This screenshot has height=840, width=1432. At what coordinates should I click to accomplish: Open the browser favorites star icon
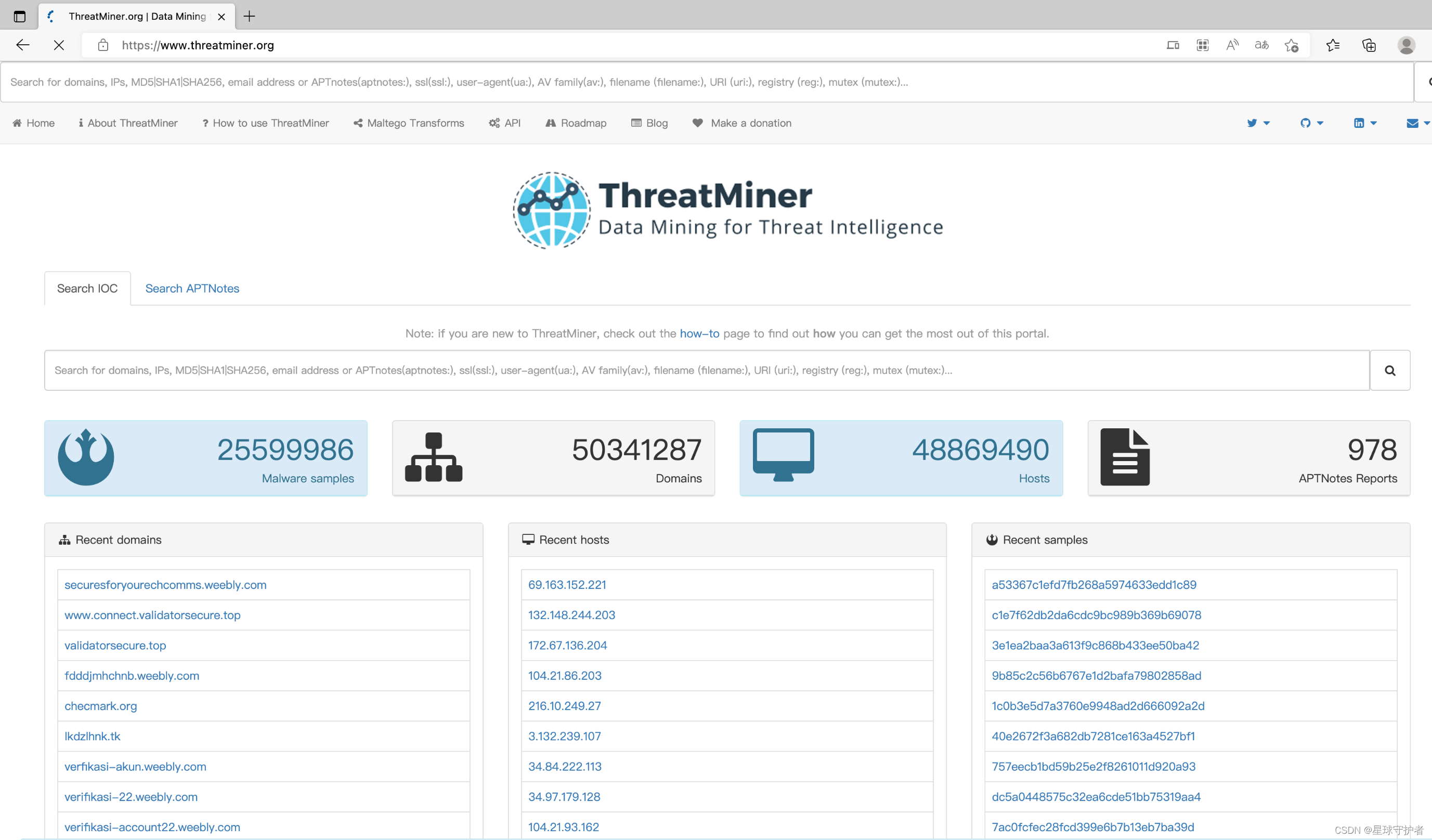pos(1333,45)
